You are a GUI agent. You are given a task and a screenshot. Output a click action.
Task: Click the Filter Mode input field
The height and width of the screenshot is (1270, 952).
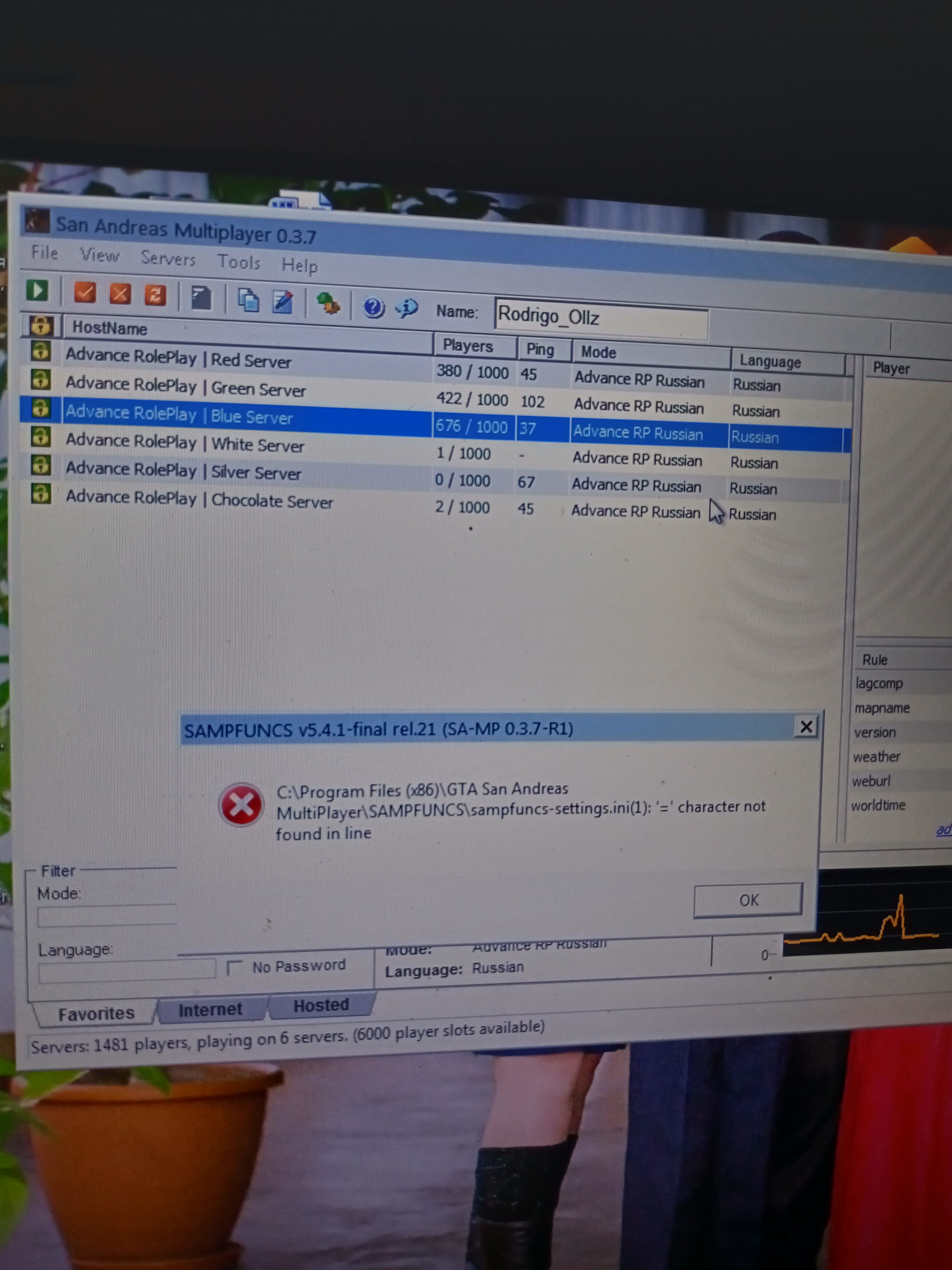tap(107, 917)
